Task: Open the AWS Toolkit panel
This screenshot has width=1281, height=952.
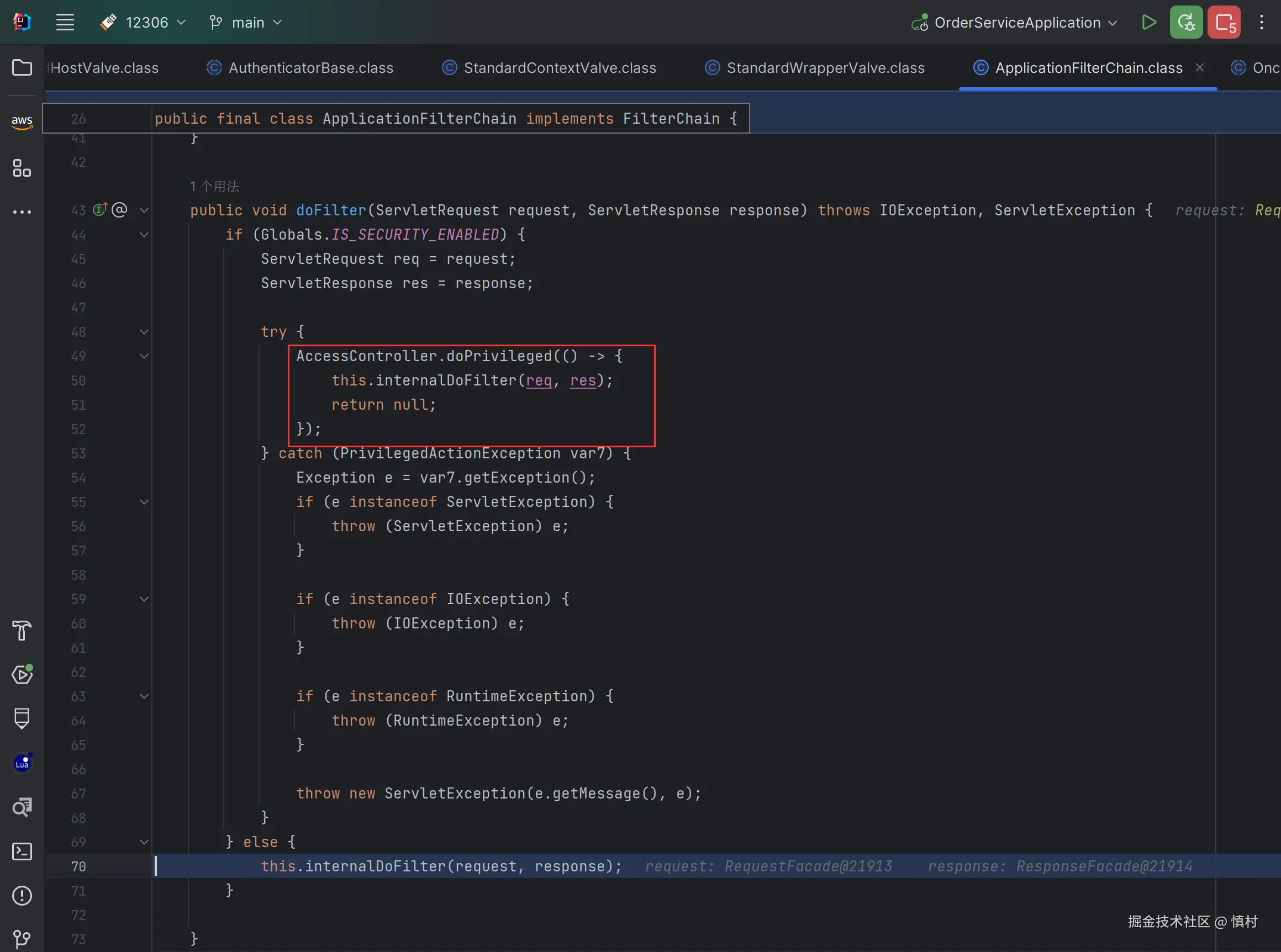Action: [x=22, y=121]
